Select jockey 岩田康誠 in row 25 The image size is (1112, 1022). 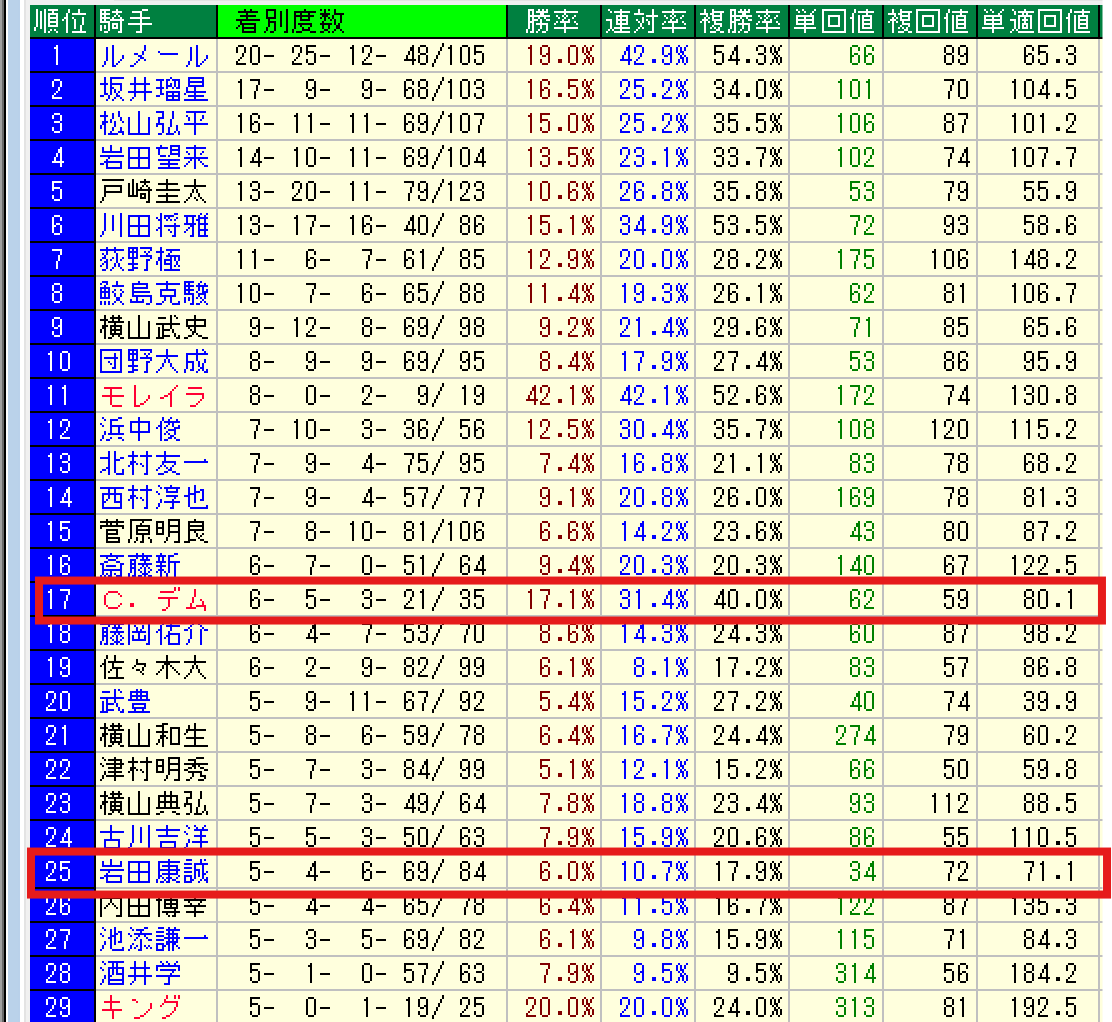154,872
